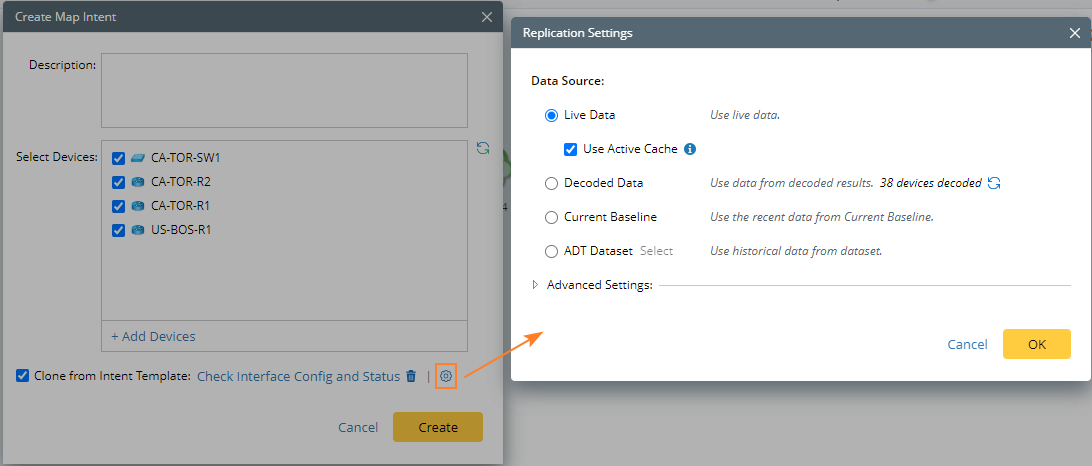Click the + Add Devices link
Image resolution: width=1092 pixels, height=466 pixels.
pyautogui.click(x=153, y=336)
